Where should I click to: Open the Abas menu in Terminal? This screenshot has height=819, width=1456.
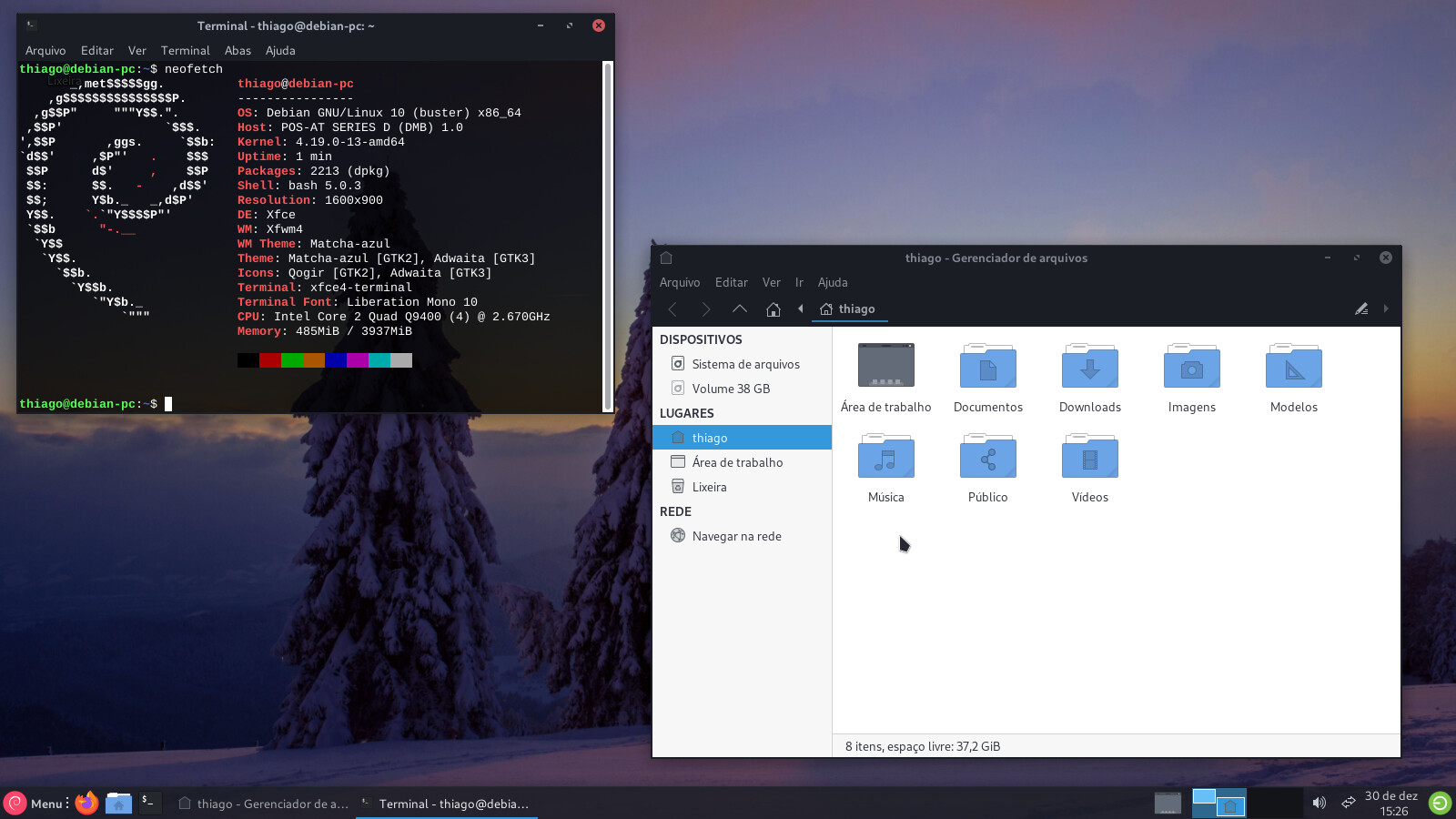point(238,51)
